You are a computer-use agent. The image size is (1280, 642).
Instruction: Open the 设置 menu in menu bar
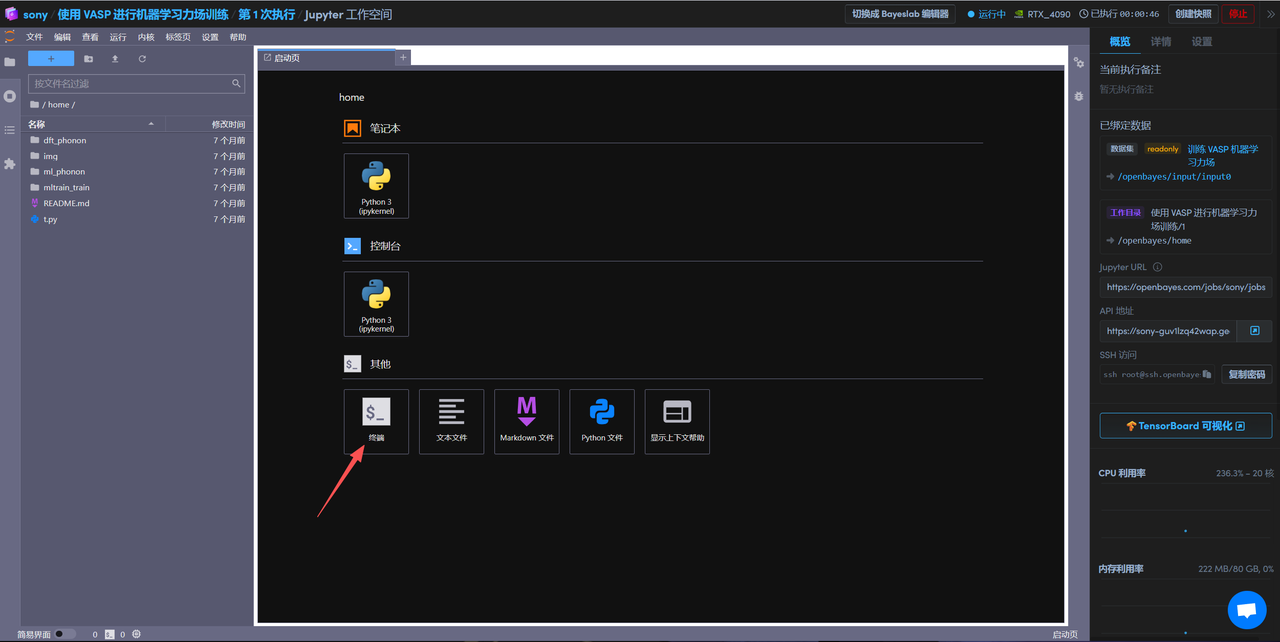[210, 37]
